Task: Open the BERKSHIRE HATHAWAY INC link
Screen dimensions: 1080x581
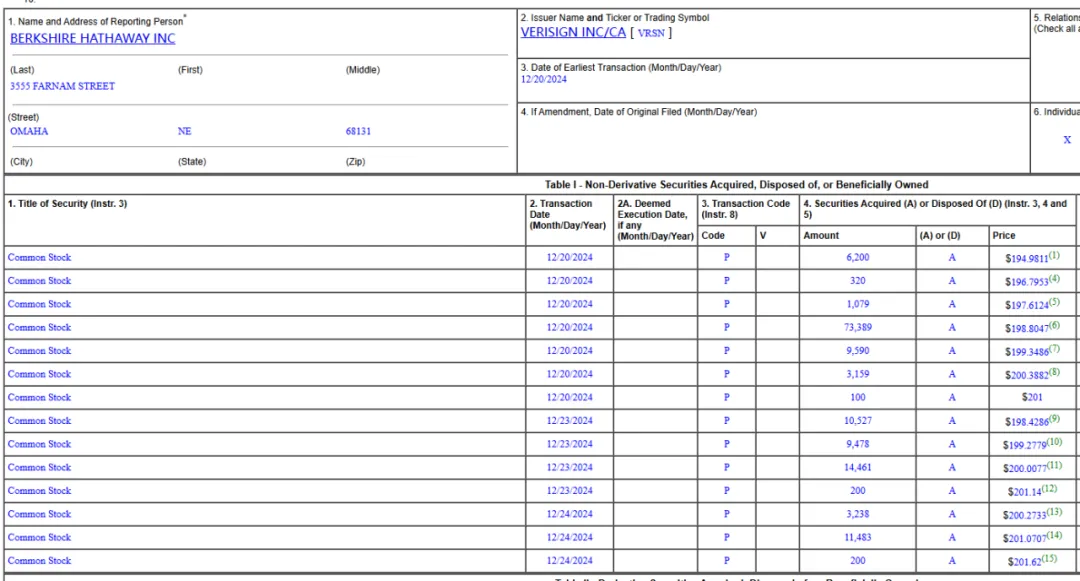Action: point(92,39)
